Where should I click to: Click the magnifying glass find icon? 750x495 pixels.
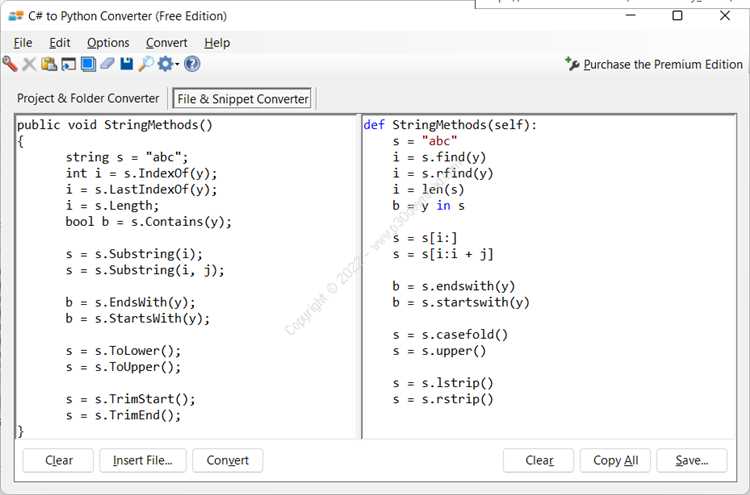pos(146,64)
